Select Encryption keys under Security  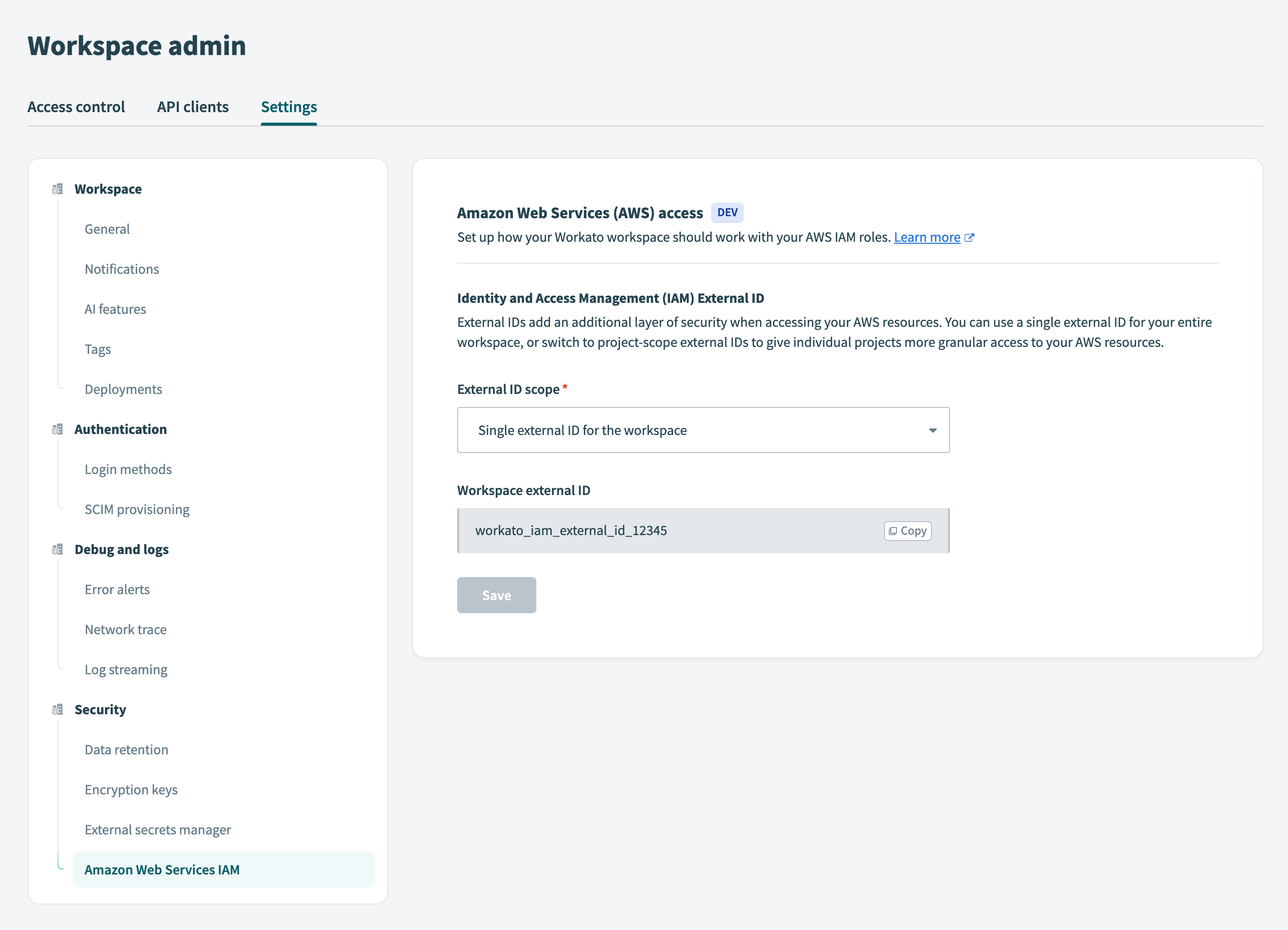pyautogui.click(x=131, y=790)
